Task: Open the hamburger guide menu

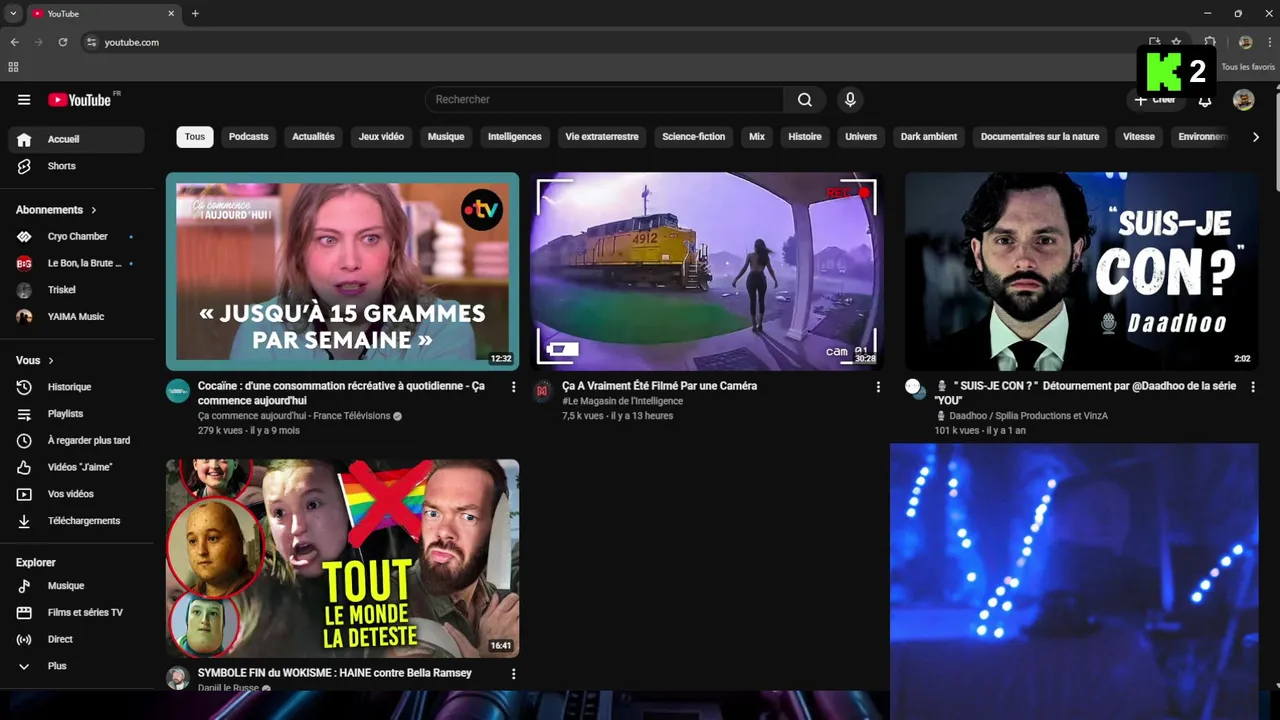Action: 24,100
